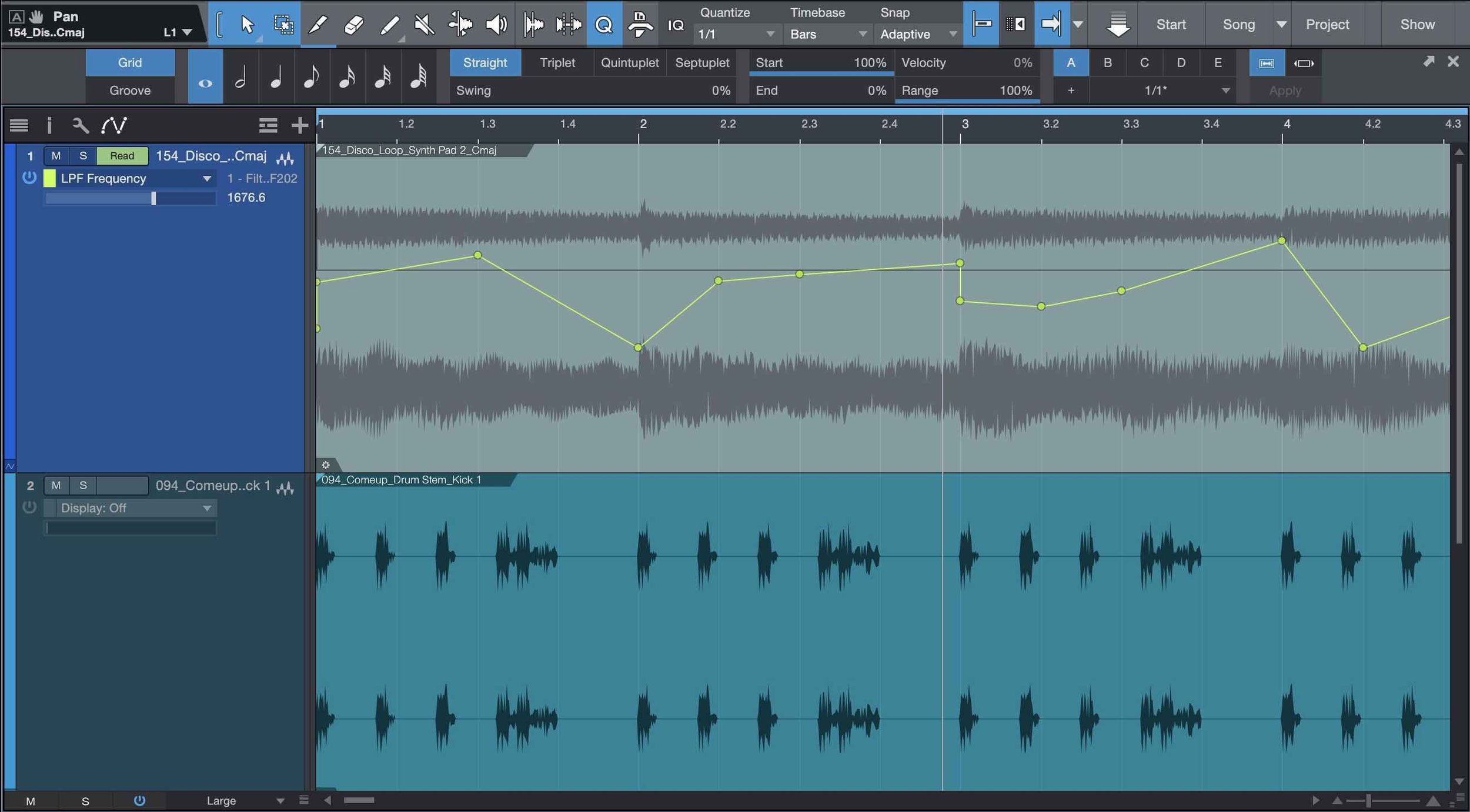
Task: Select the Listen speaker tool
Action: 496,24
